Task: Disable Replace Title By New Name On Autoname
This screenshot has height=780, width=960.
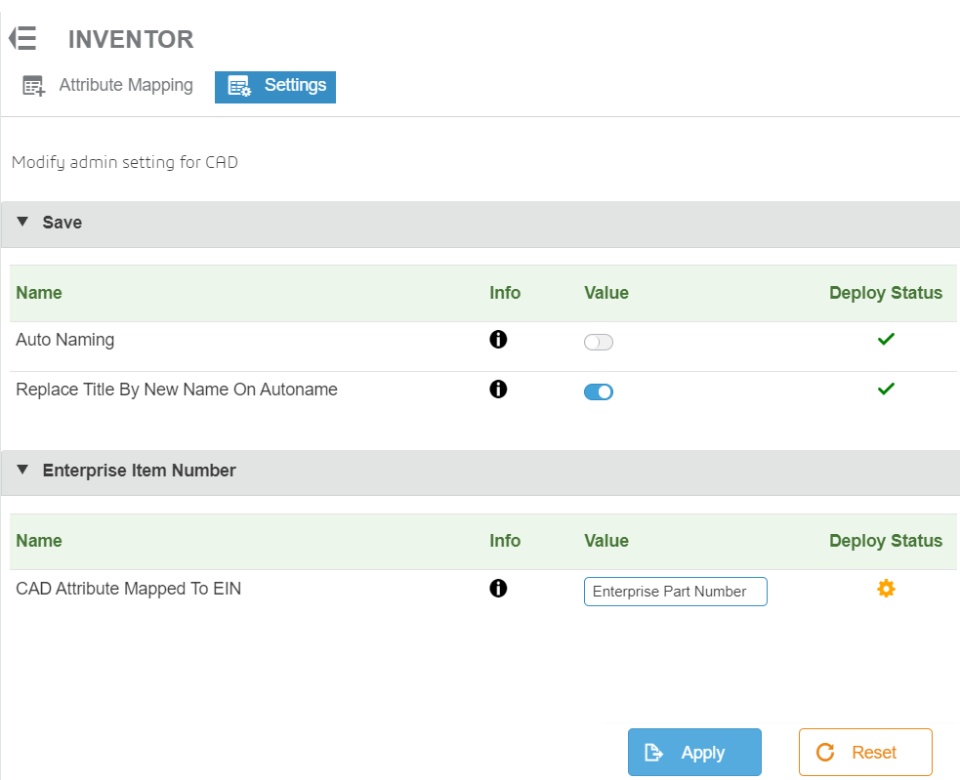Action: (x=598, y=391)
